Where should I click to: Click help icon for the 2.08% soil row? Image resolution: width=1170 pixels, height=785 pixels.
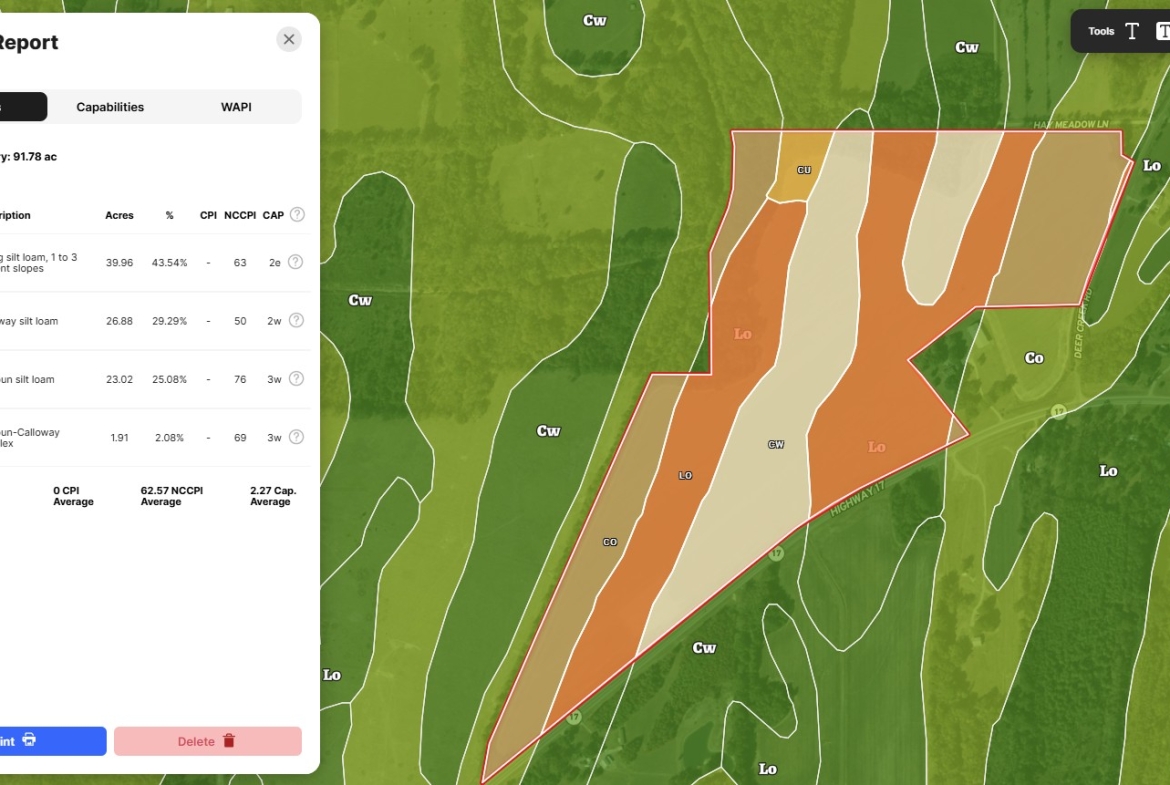[x=295, y=437]
